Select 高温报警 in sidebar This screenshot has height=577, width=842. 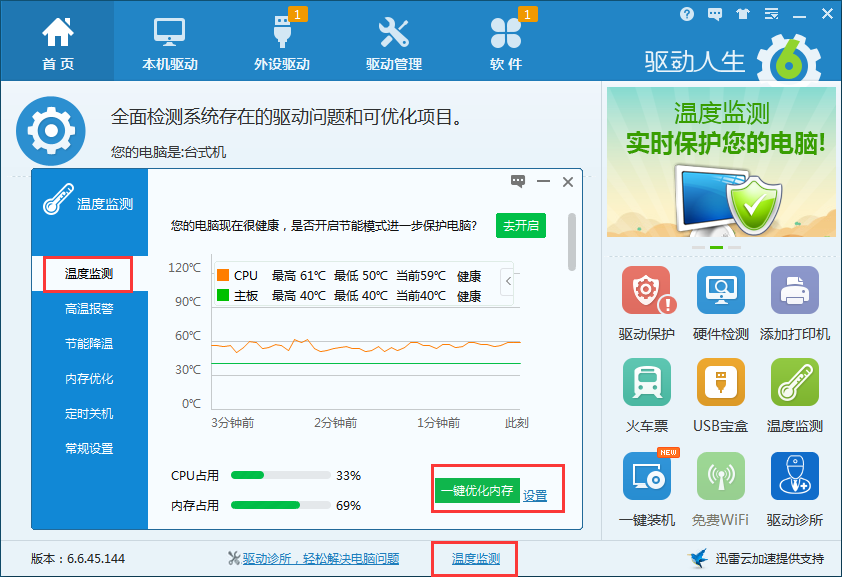coord(89,309)
